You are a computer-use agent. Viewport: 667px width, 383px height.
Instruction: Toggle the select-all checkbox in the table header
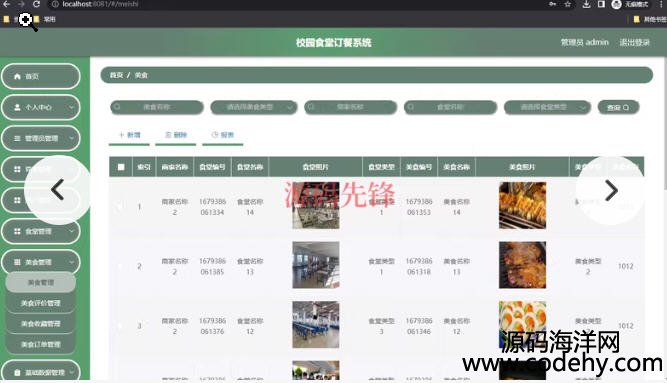[x=121, y=167]
